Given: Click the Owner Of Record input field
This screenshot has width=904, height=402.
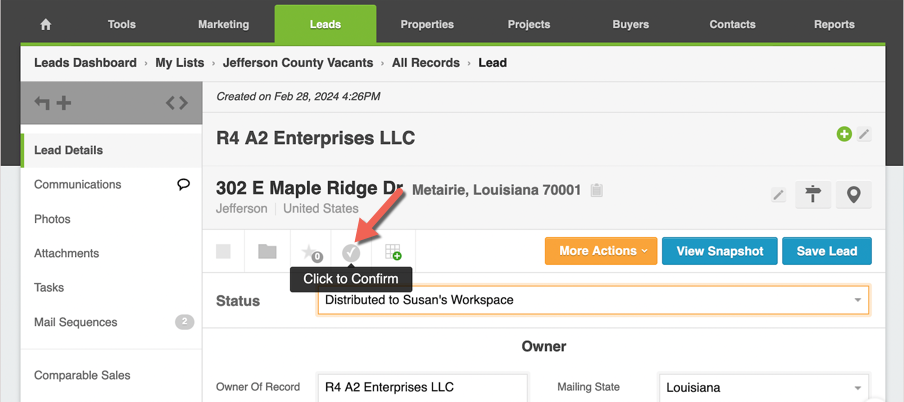Looking at the screenshot, I should 422,387.
